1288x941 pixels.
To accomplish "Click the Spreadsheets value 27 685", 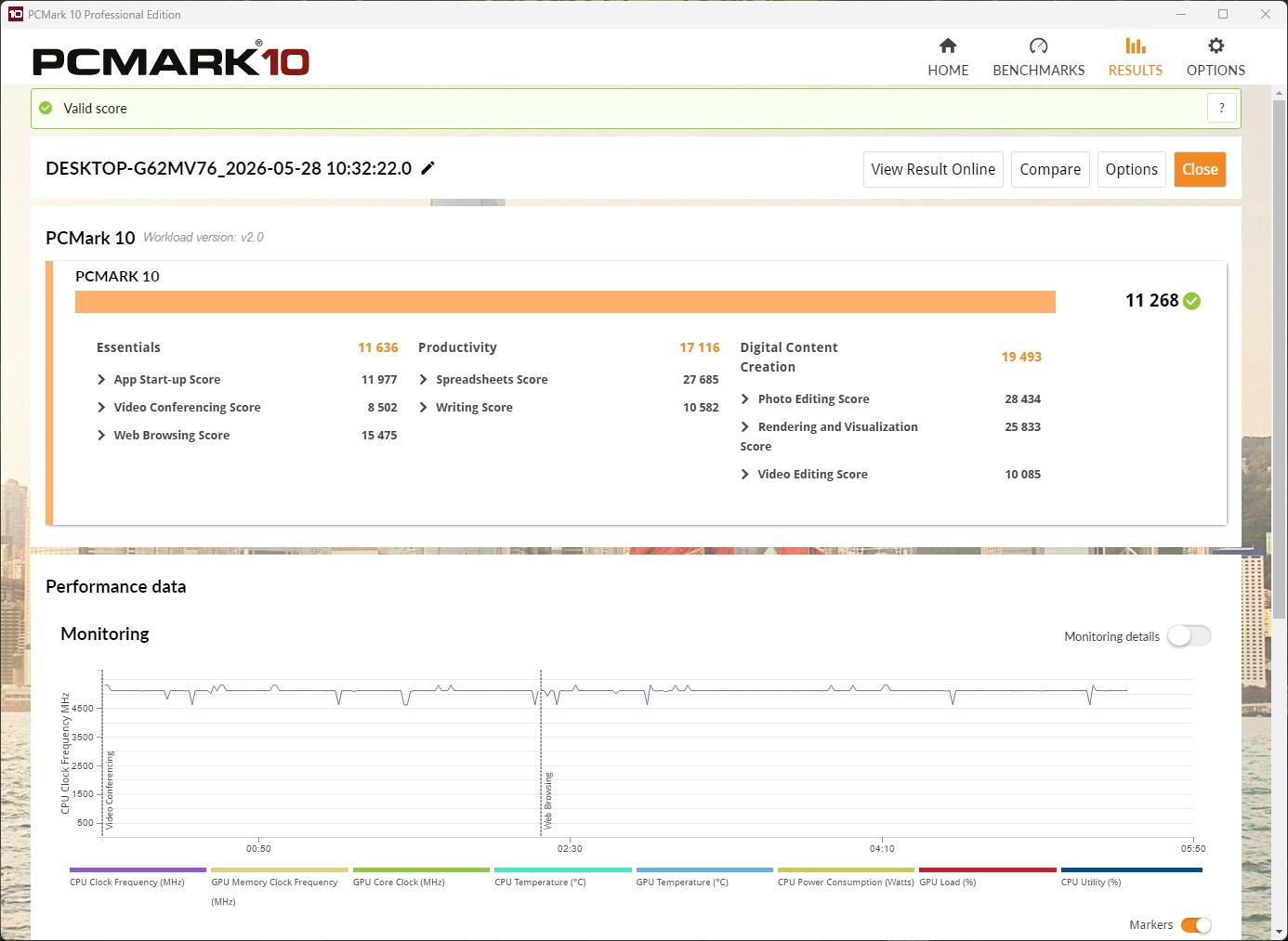I will click(701, 379).
